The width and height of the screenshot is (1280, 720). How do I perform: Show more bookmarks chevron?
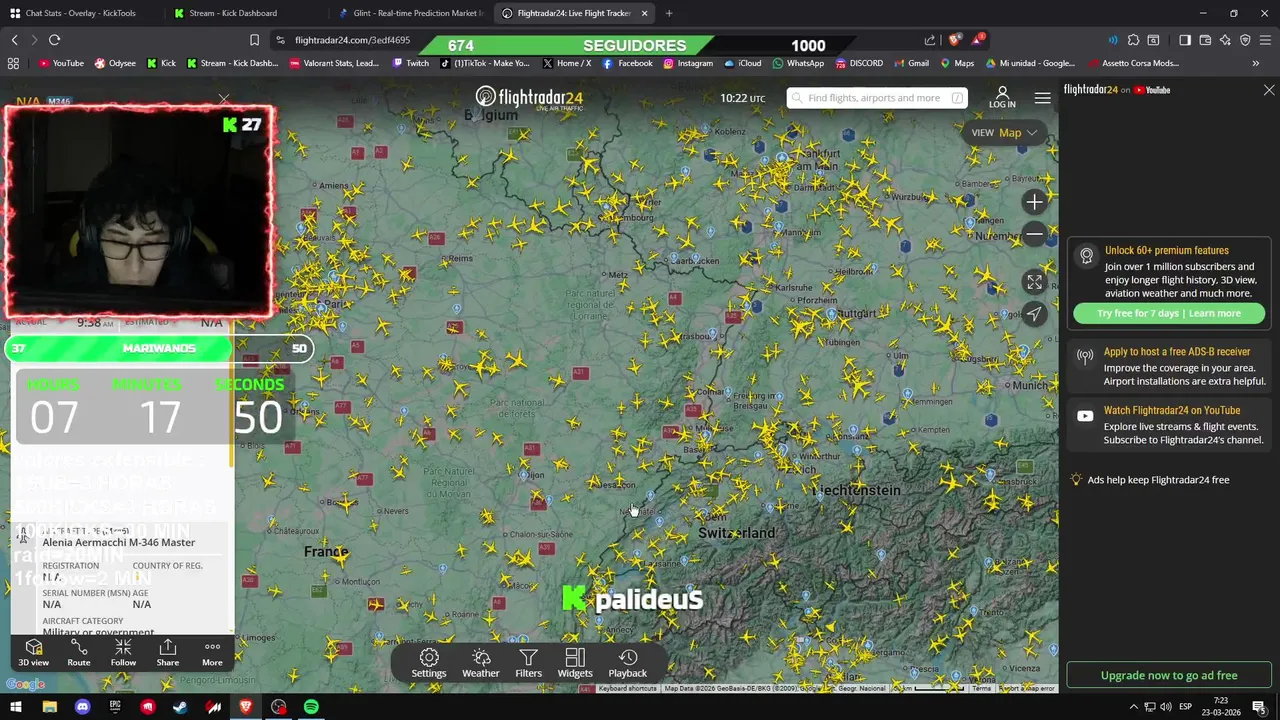tap(1256, 63)
